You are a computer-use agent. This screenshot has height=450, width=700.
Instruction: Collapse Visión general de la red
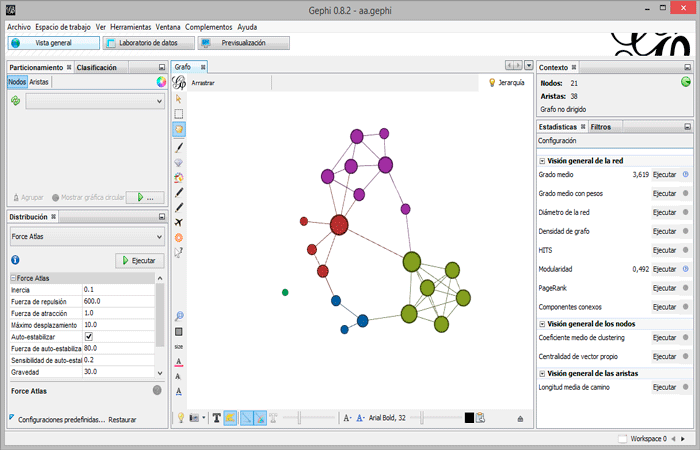542,161
